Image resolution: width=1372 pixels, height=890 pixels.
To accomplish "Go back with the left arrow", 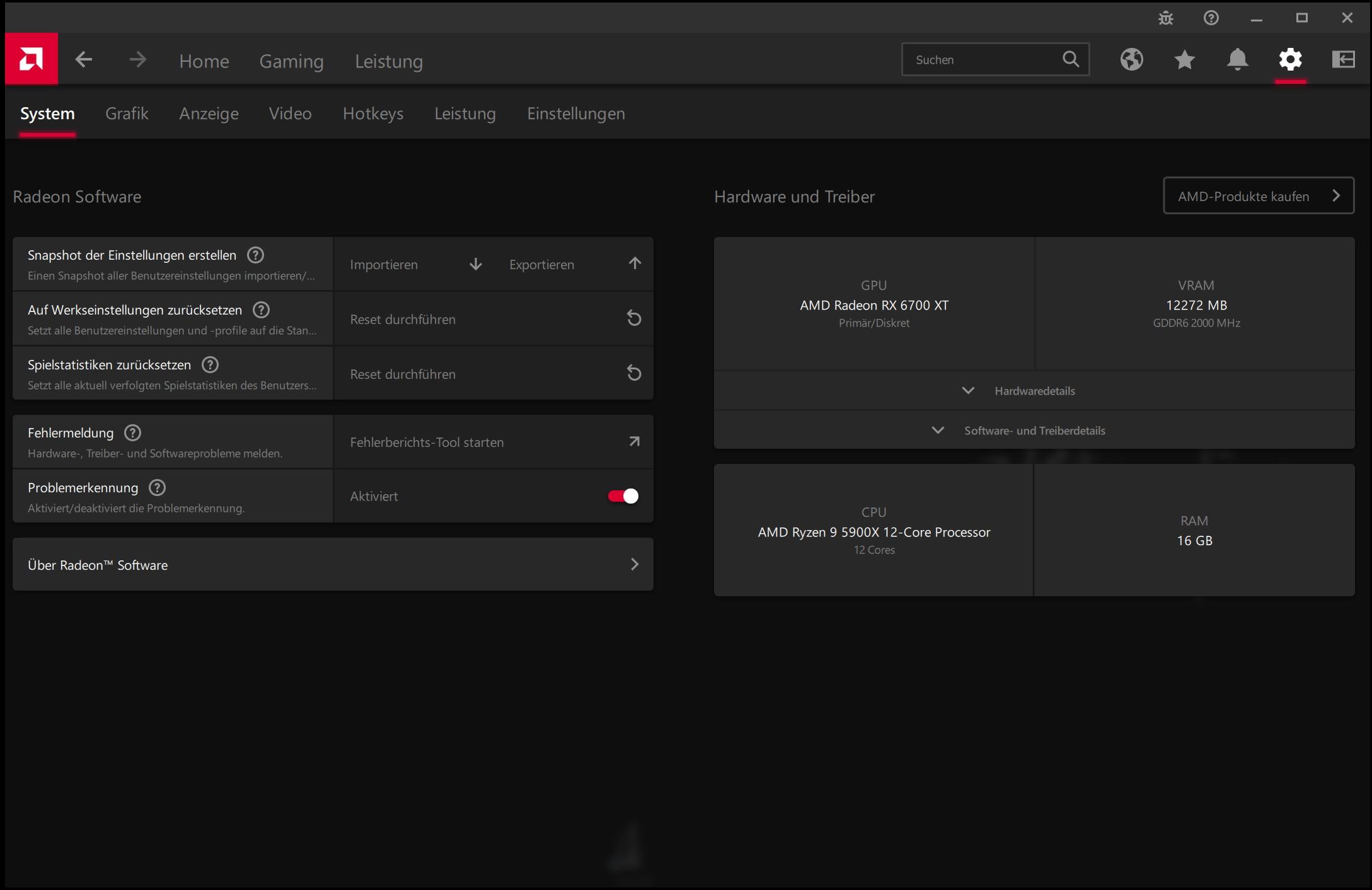I will coord(84,60).
